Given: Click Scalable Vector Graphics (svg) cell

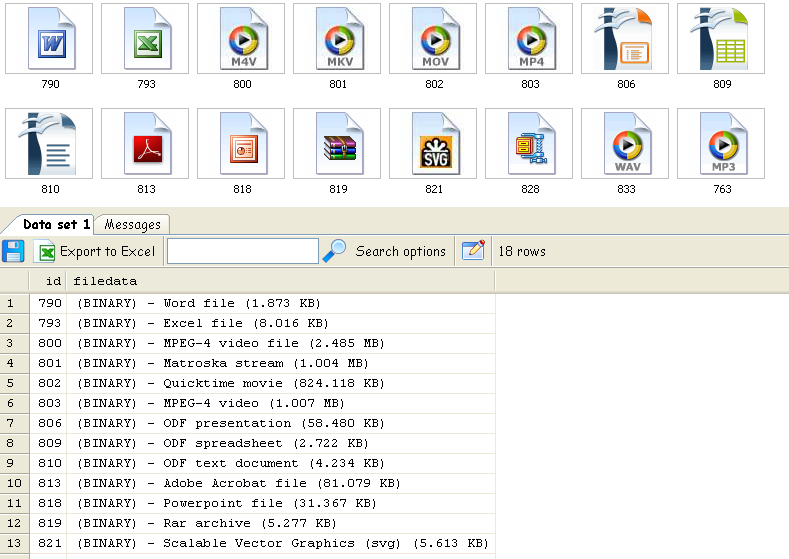Looking at the screenshot, I should 281,543.
